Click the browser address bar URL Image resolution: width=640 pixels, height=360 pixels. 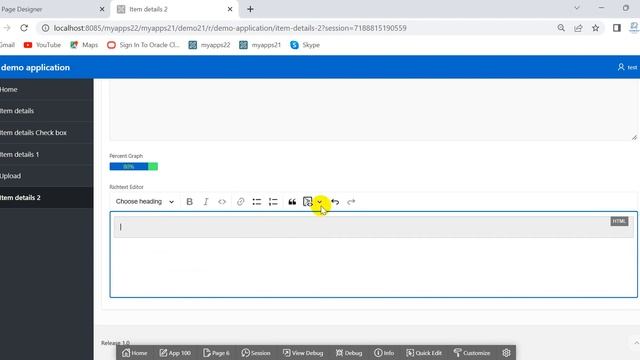coord(230,28)
